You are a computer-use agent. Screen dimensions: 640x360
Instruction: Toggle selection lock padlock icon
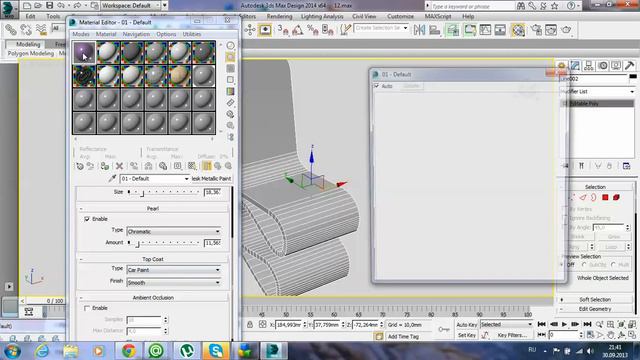point(250,324)
